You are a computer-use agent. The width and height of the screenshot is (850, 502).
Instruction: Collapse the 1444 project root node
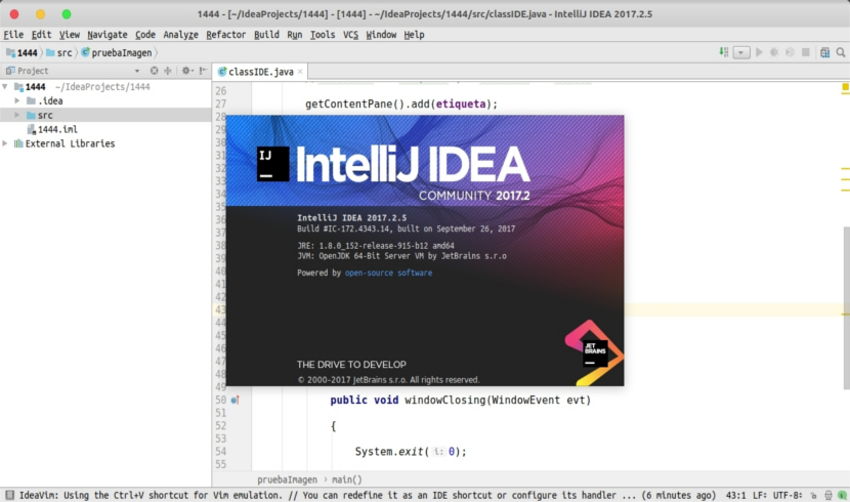pyautogui.click(x=5, y=87)
